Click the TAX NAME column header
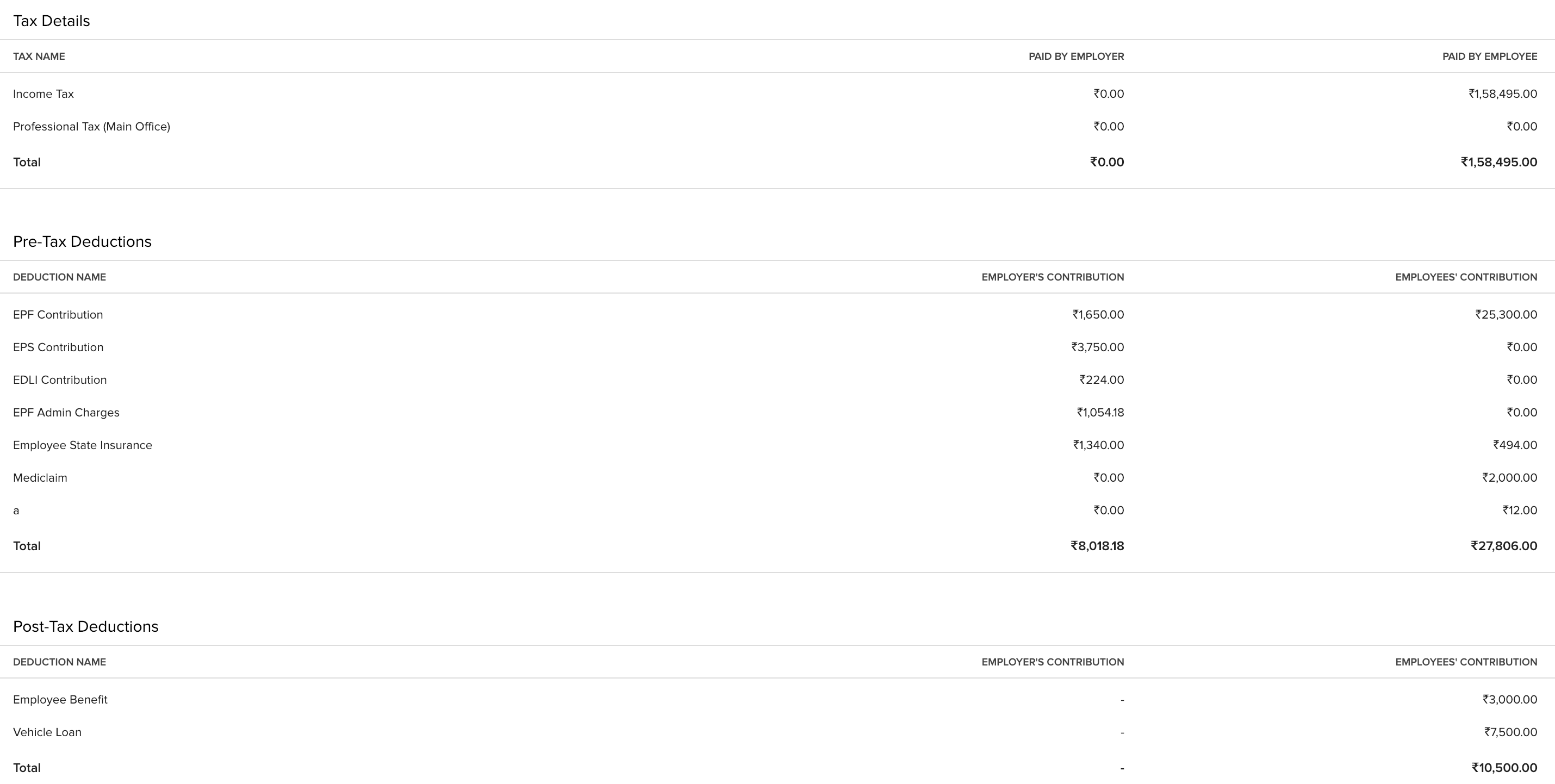The width and height of the screenshot is (1555, 784). [x=39, y=57]
